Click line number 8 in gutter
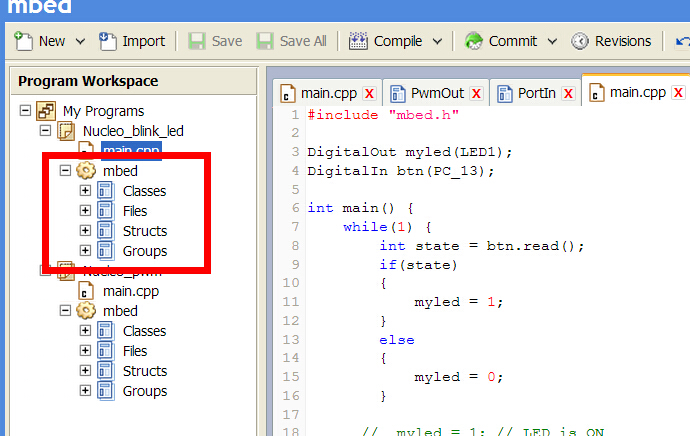 (x=295, y=245)
